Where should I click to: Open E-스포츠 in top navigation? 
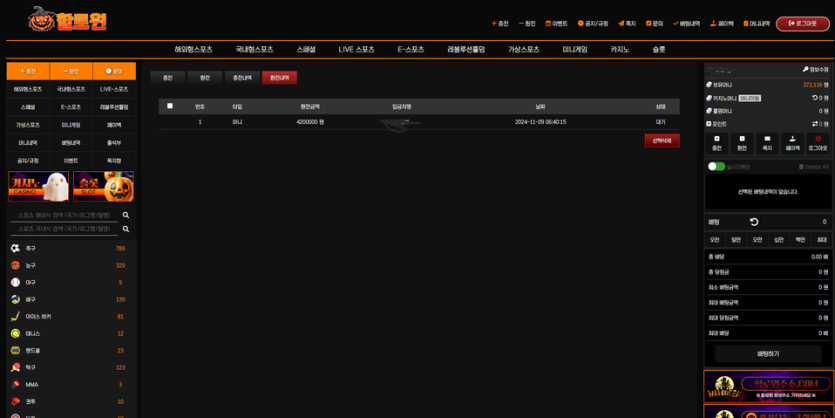[411, 50]
